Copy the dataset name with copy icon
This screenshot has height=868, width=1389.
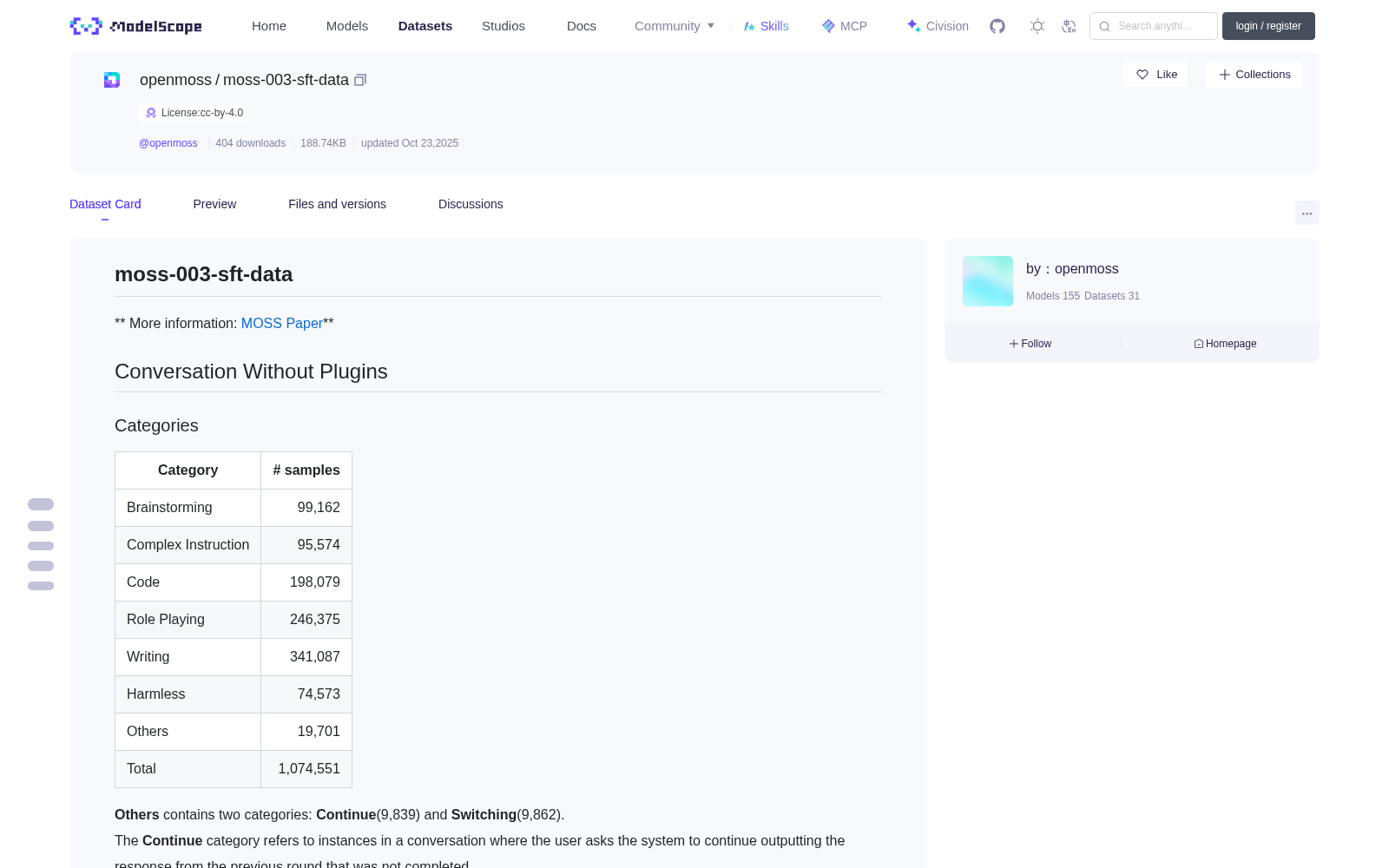point(360,80)
